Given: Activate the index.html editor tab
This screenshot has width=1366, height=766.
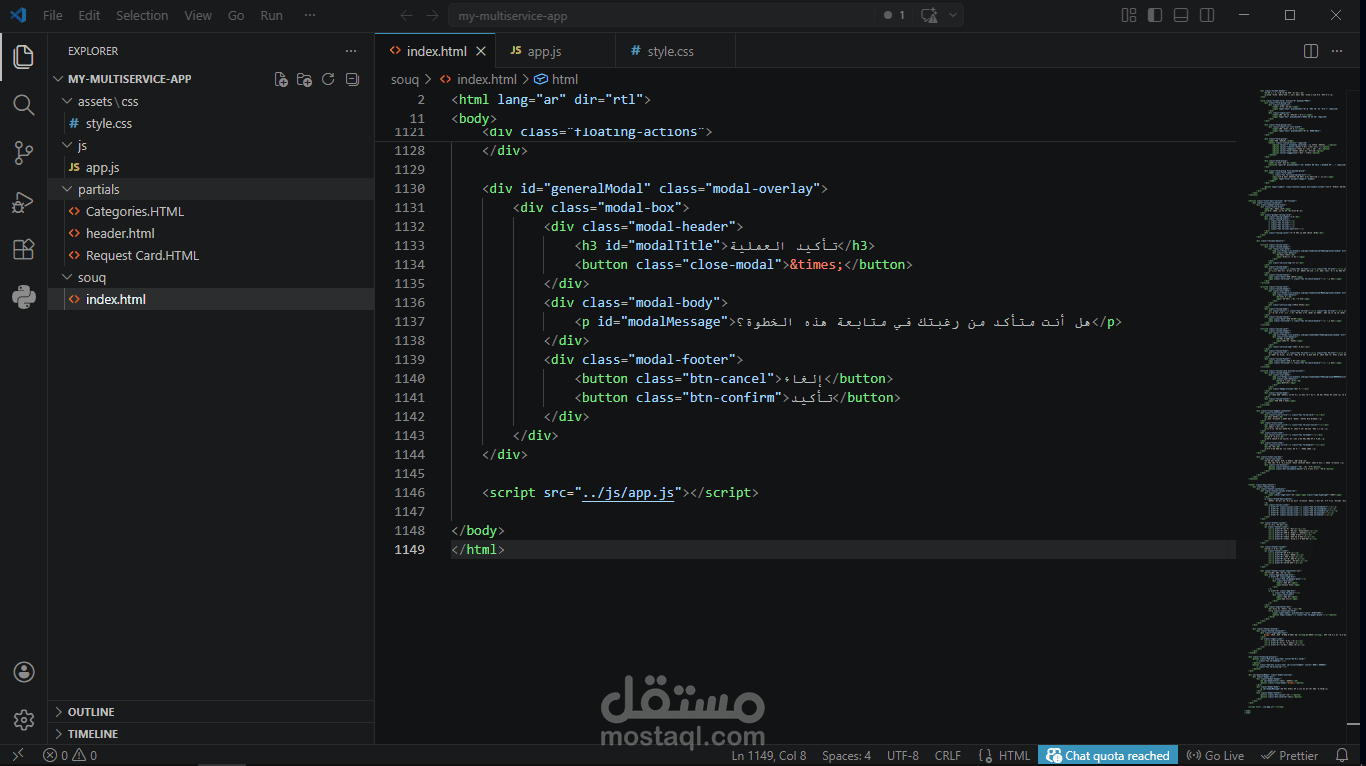Looking at the screenshot, I should pyautogui.click(x=436, y=51).
